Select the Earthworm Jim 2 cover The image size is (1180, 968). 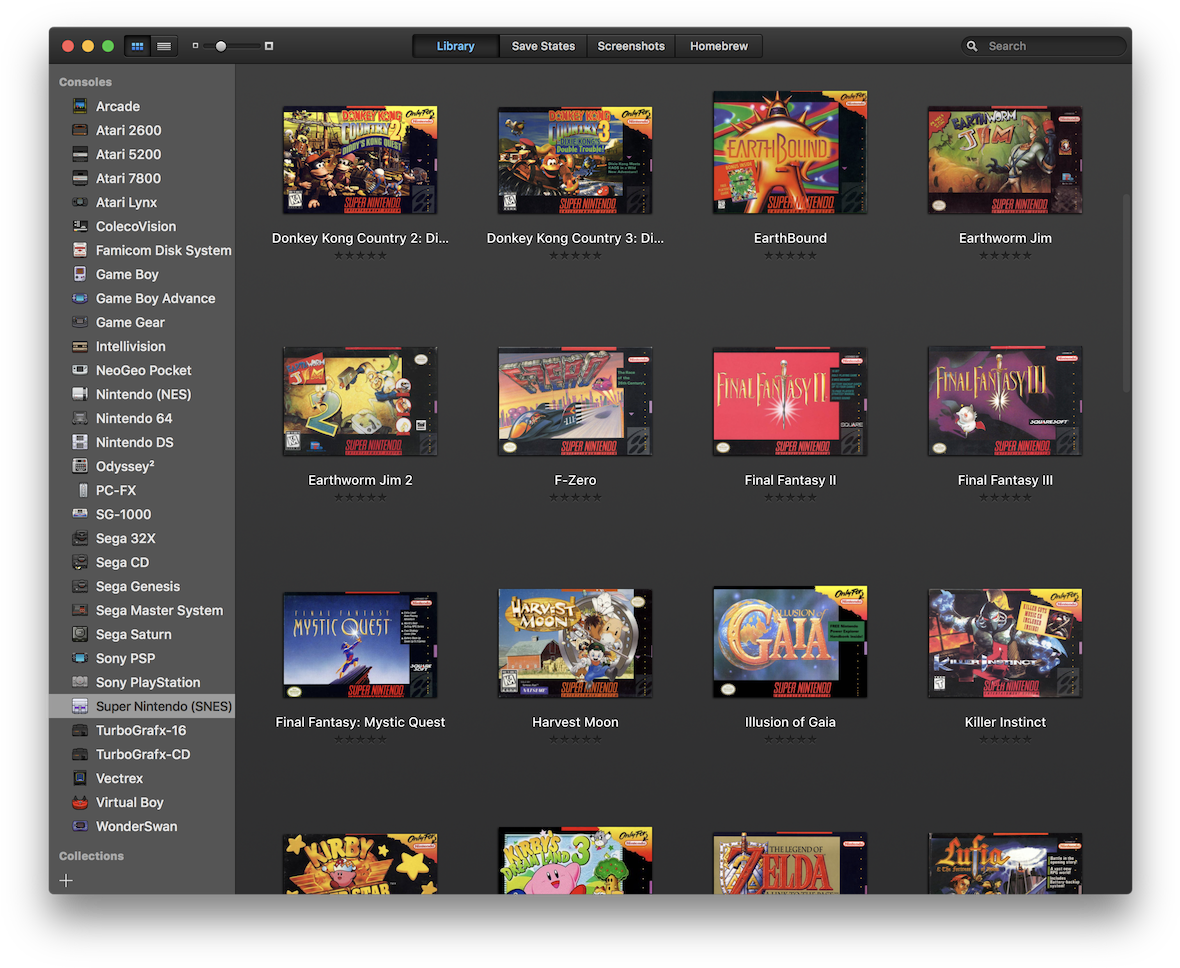[360, 401]
